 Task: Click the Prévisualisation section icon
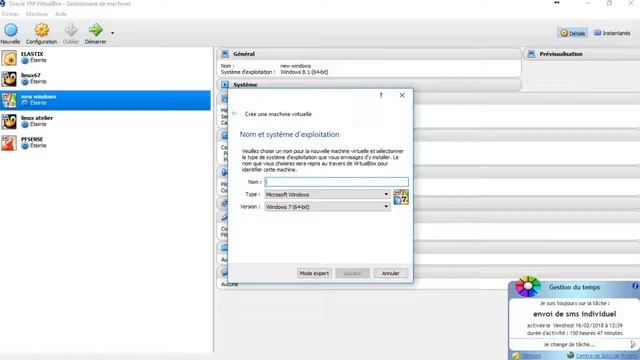[x=531, y=54]
